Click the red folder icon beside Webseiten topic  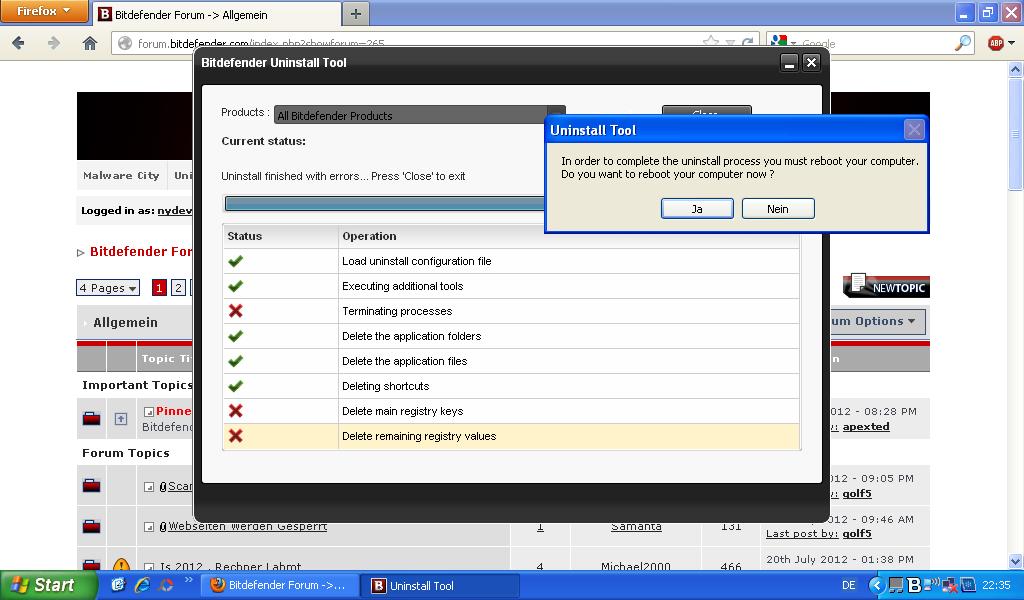click(x=91, y=526)
